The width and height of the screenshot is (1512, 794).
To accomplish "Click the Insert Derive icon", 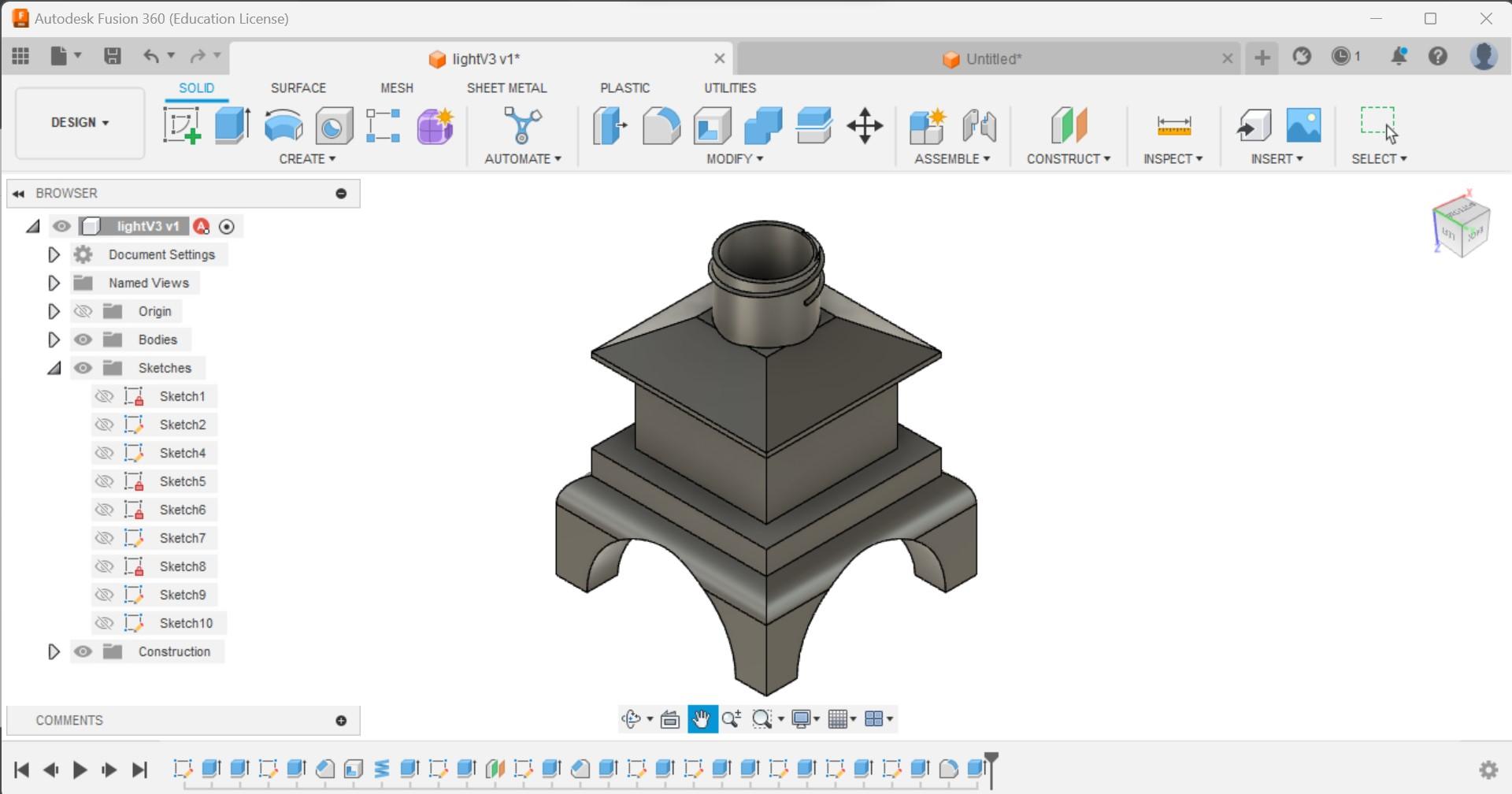I will (x=1254, y=126).
